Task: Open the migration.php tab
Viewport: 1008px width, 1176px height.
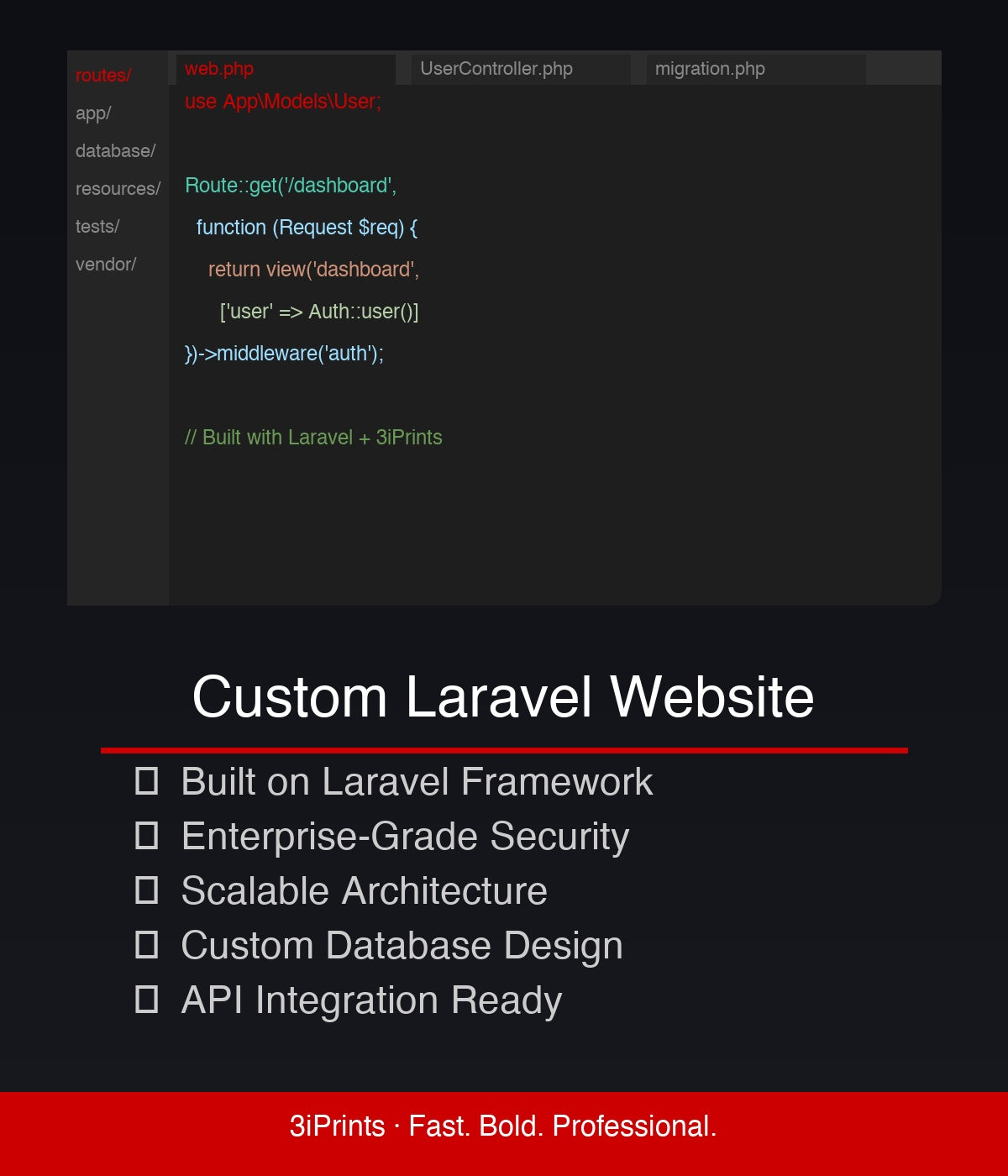Action: coord(710,69)
